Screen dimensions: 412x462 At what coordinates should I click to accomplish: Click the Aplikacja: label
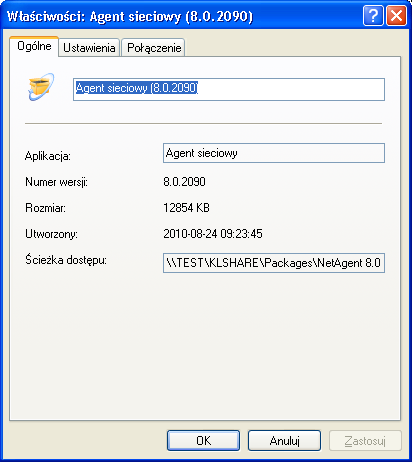[48, 156]
